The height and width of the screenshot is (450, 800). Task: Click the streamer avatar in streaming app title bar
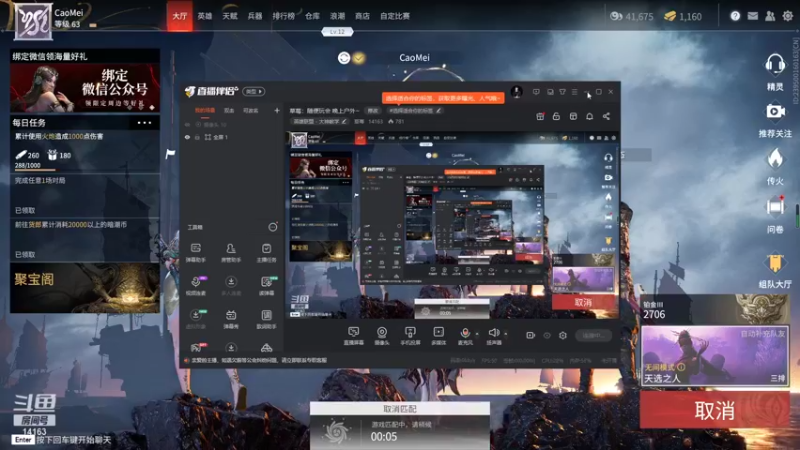point(516,92)
